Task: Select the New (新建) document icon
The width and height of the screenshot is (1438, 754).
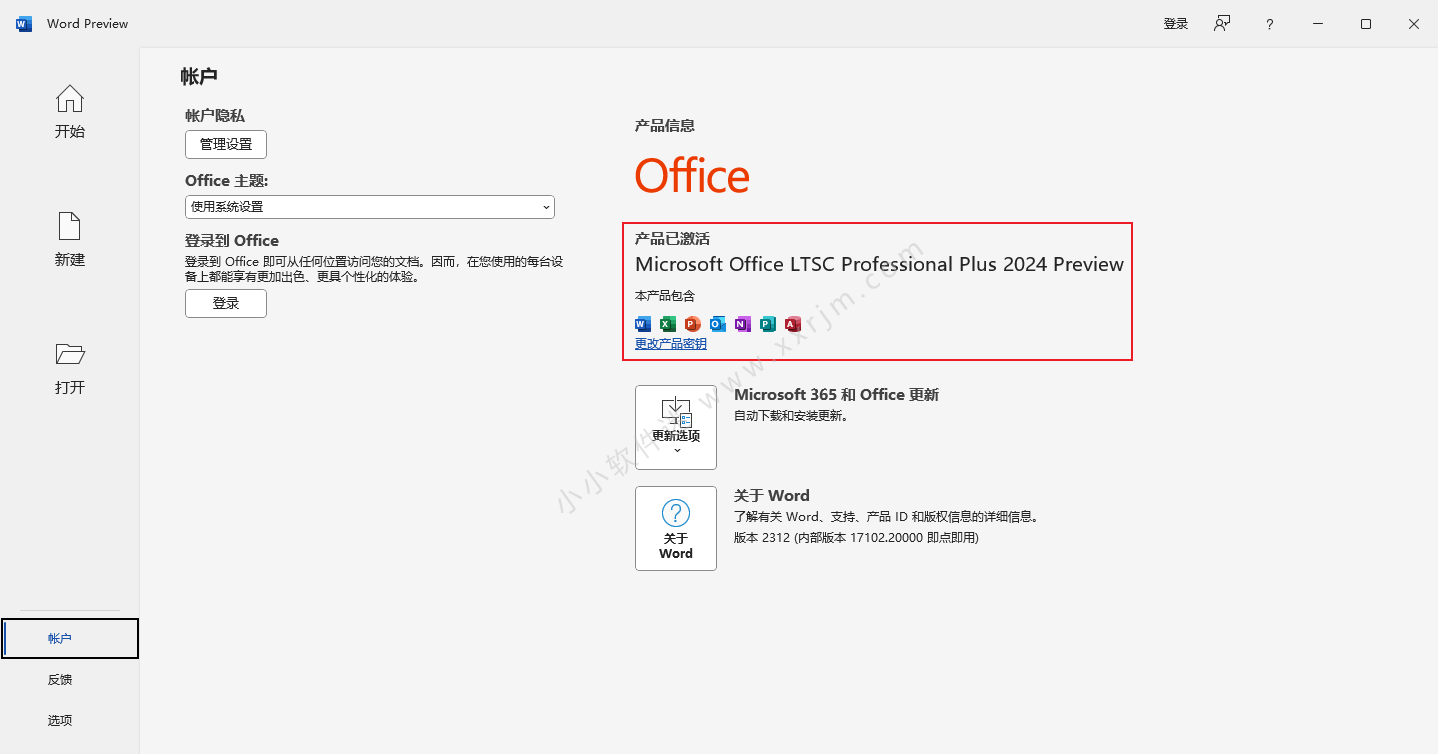Action: coord(70,227)
